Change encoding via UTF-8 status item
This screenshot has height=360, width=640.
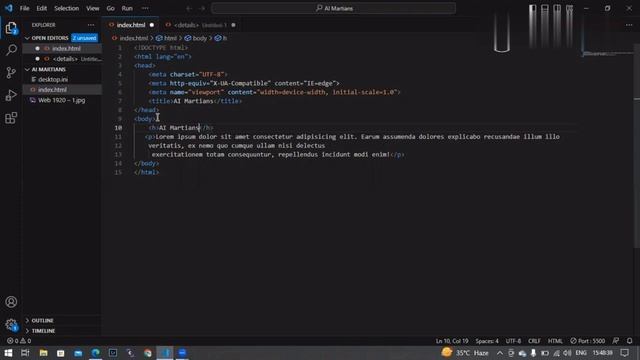[513, 341]
